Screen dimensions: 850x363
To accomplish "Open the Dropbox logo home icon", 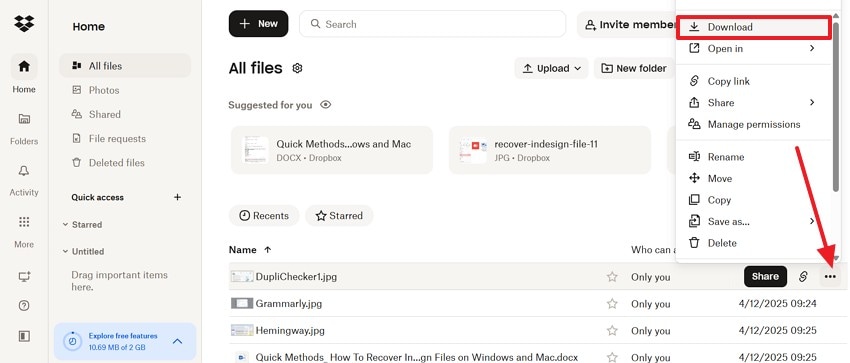I will click(x=24, y=23).
